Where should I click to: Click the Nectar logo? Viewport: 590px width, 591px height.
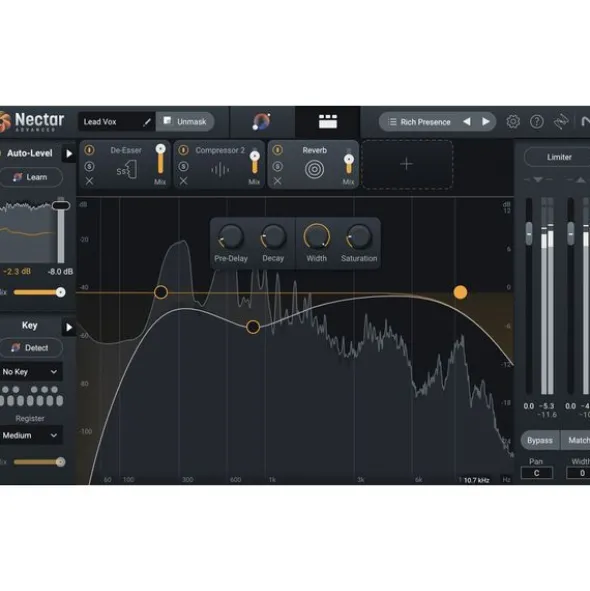point(32,121)
